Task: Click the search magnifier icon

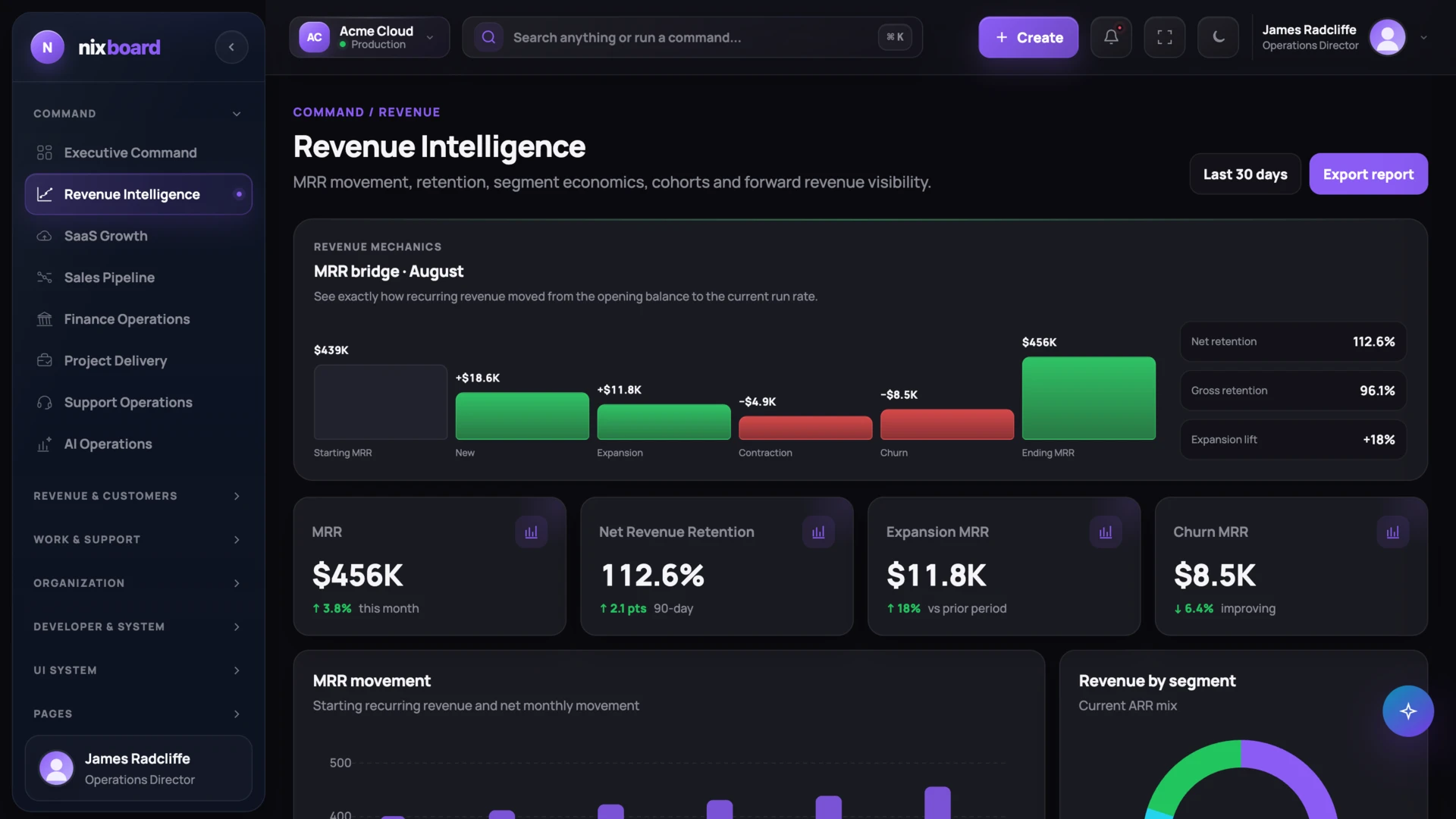Action: 489,37
